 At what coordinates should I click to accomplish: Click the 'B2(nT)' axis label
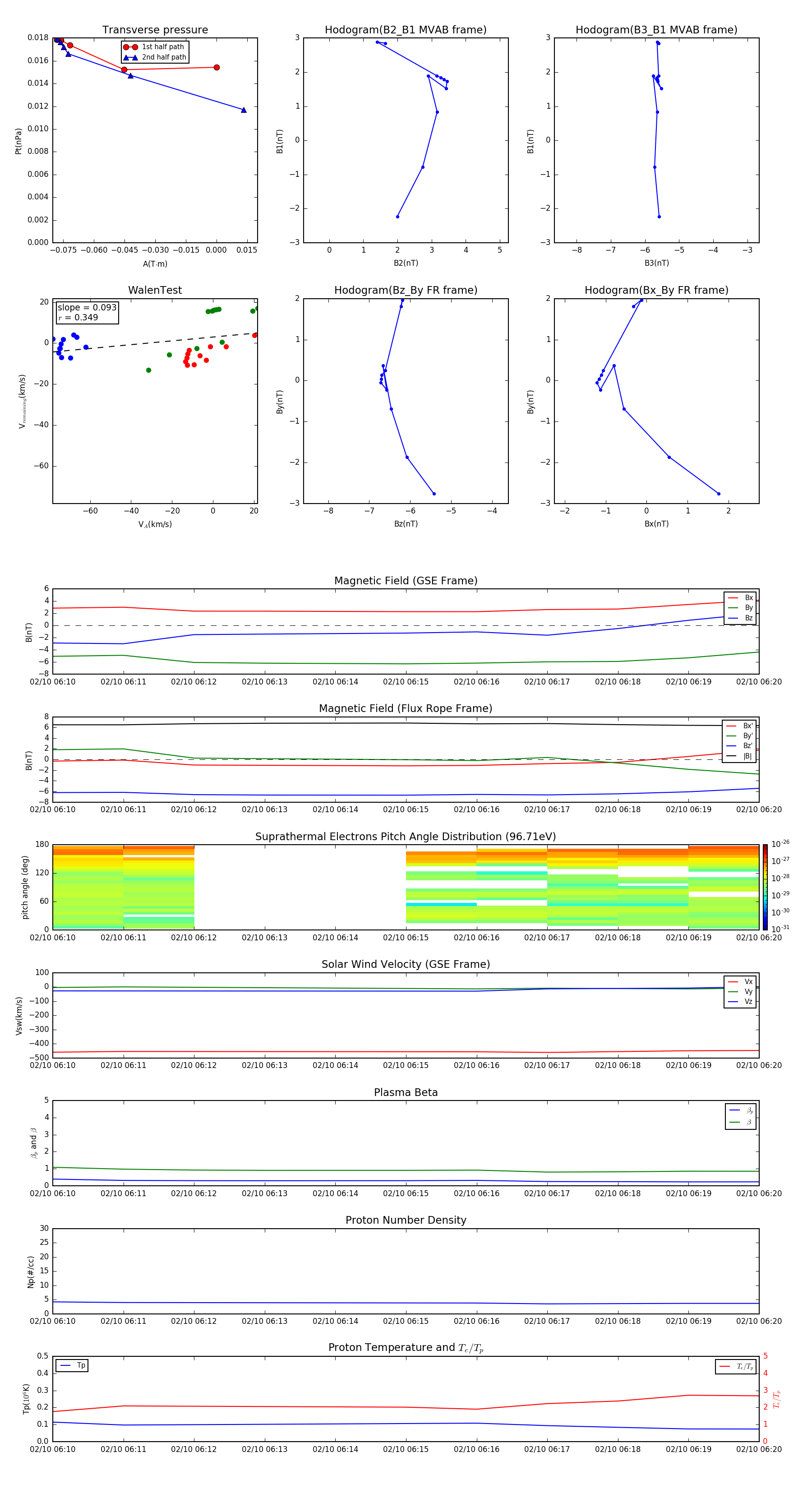click(x=406, y=263)
